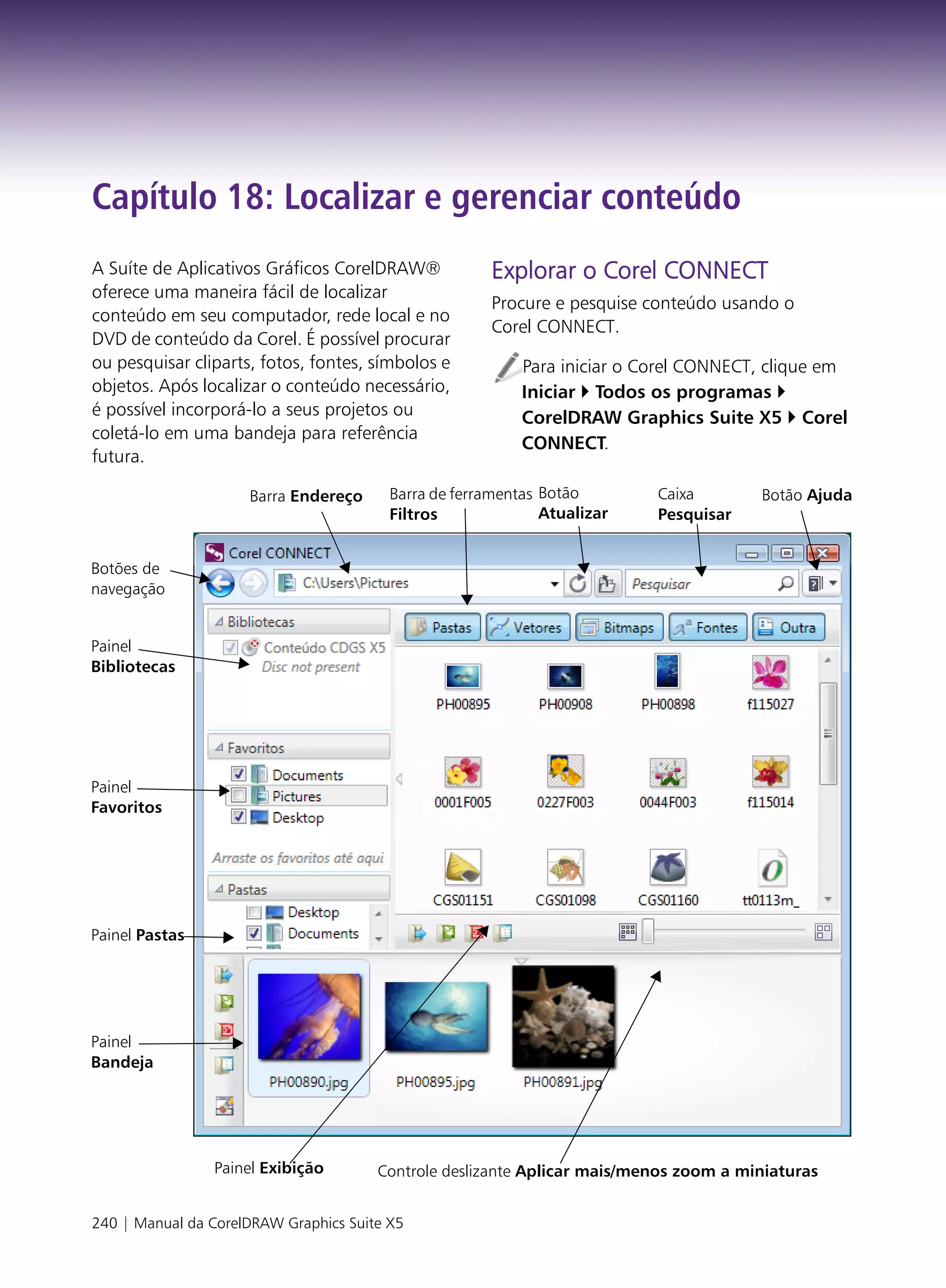Uncheck Documents in Favoritos
This screenshot has height=1288, width=946.
(239, 774)
